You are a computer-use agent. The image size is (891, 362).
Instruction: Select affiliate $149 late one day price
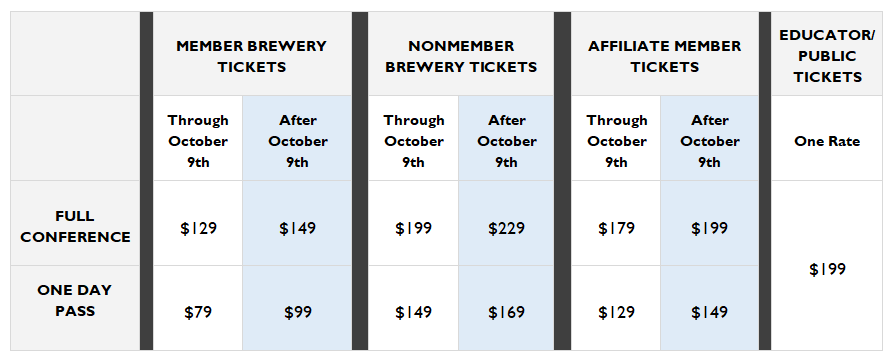709,313
